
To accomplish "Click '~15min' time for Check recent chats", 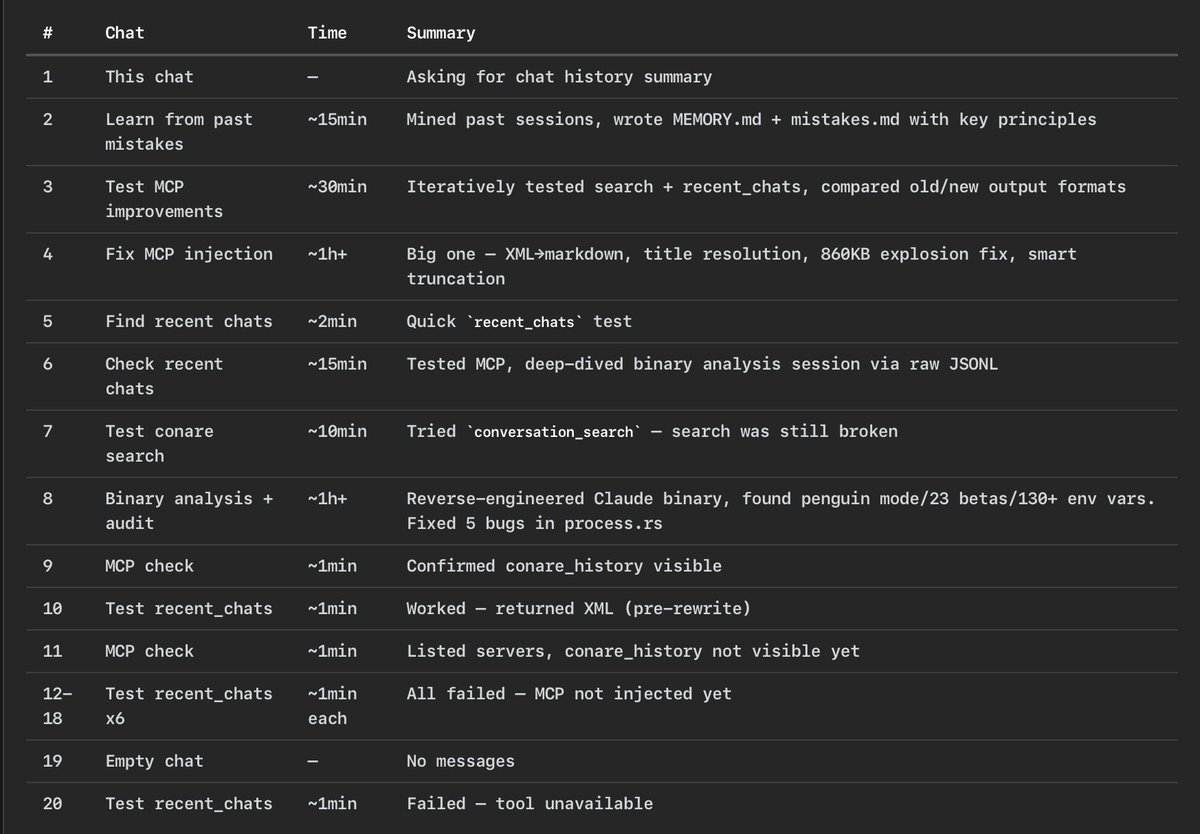I will (337, 364).
